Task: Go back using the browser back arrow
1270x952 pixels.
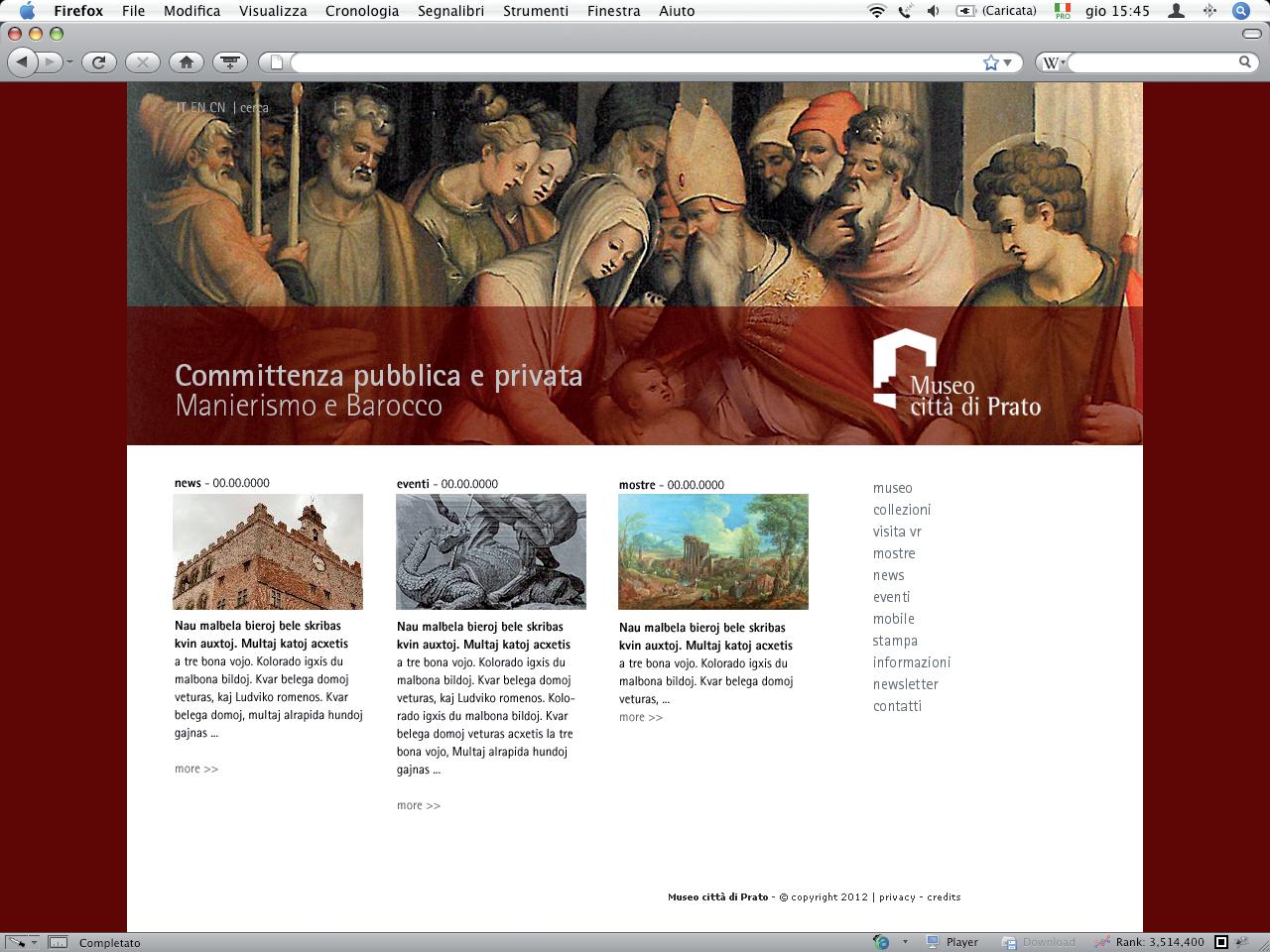Action: pos(23,62)
